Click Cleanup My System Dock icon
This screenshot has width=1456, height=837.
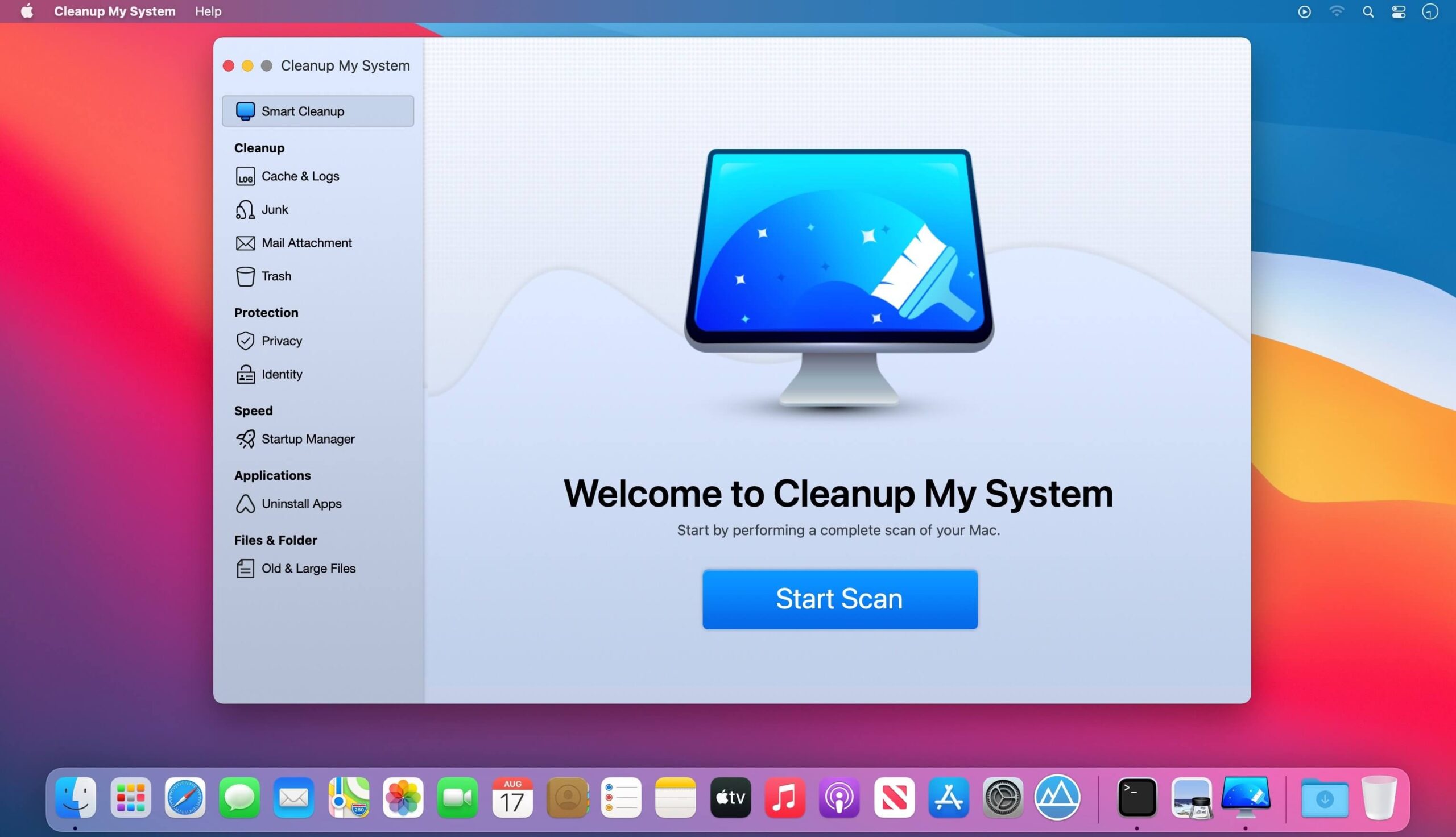[x=1246, y=797]
